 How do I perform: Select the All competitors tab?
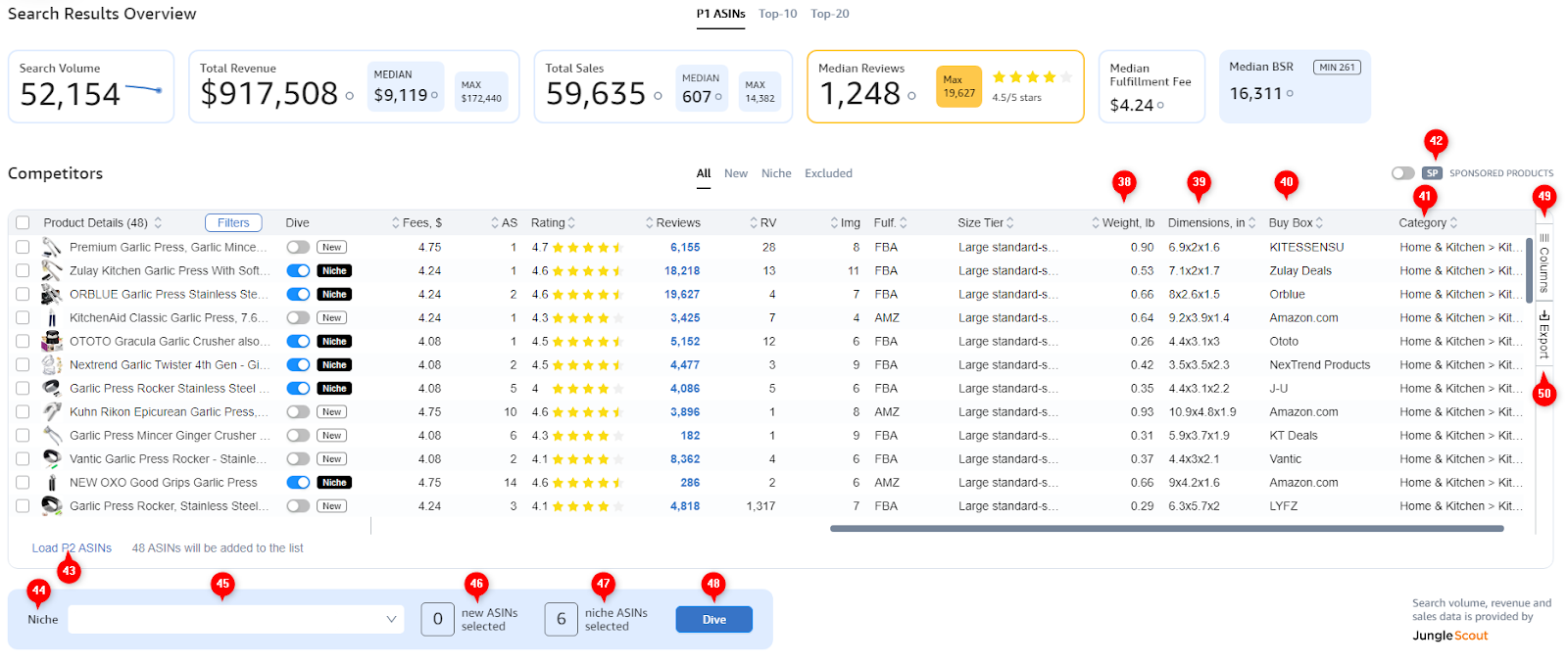click(704, 173)
